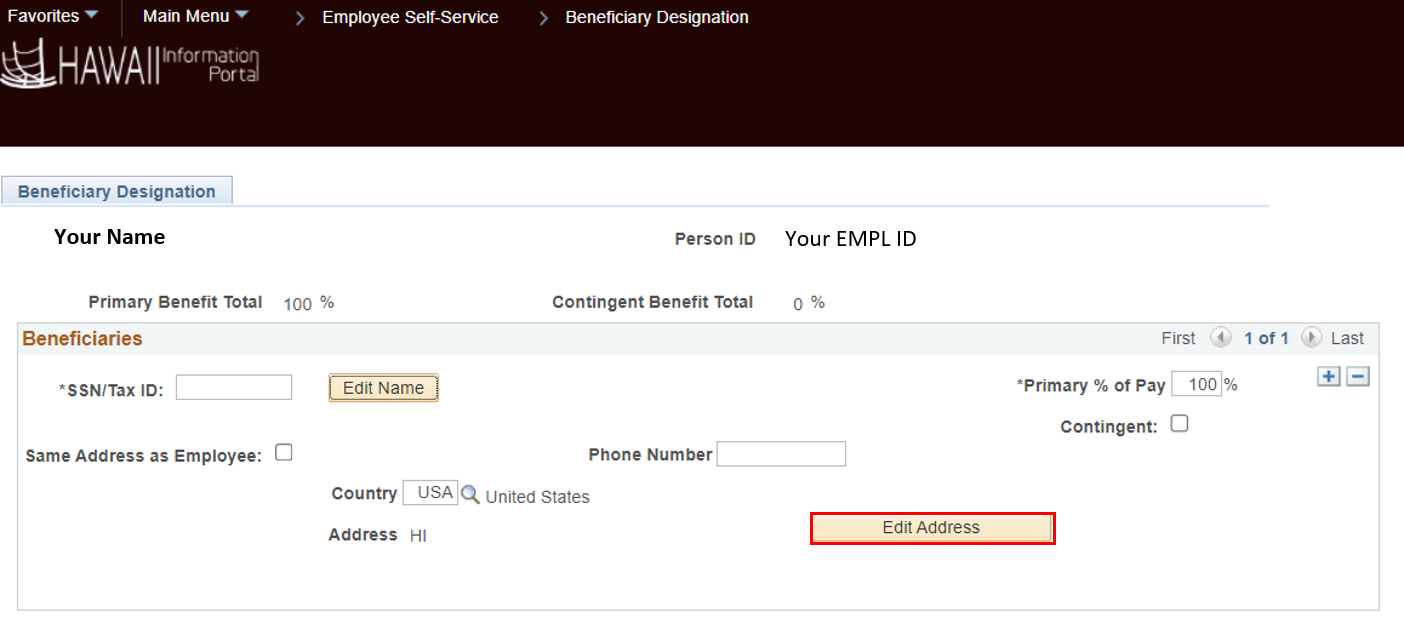The height and width of the screenshot is (622, 1404).
Task: Click the Edit Address button
Action: [x=932, y=528]
